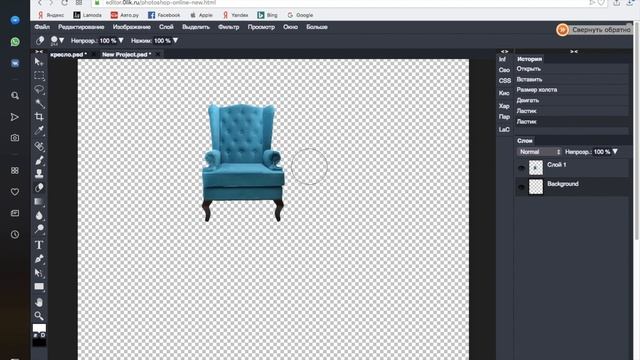Open the Google bookmark
The image size is (640, 360).
pyautogui.click(x=300, y=15)
